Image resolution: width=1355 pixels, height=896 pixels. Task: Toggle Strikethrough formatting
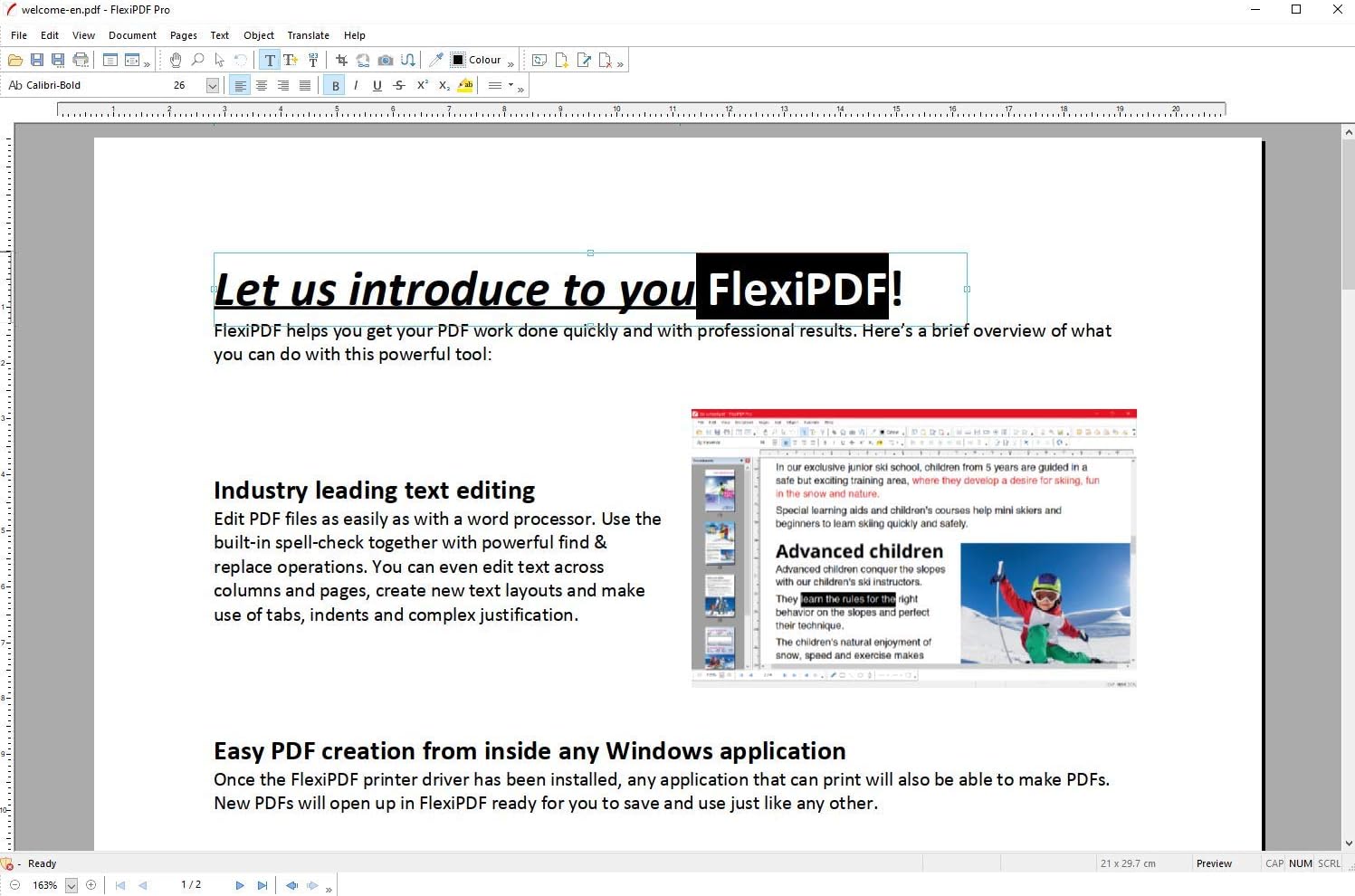[x=399, y=85]
